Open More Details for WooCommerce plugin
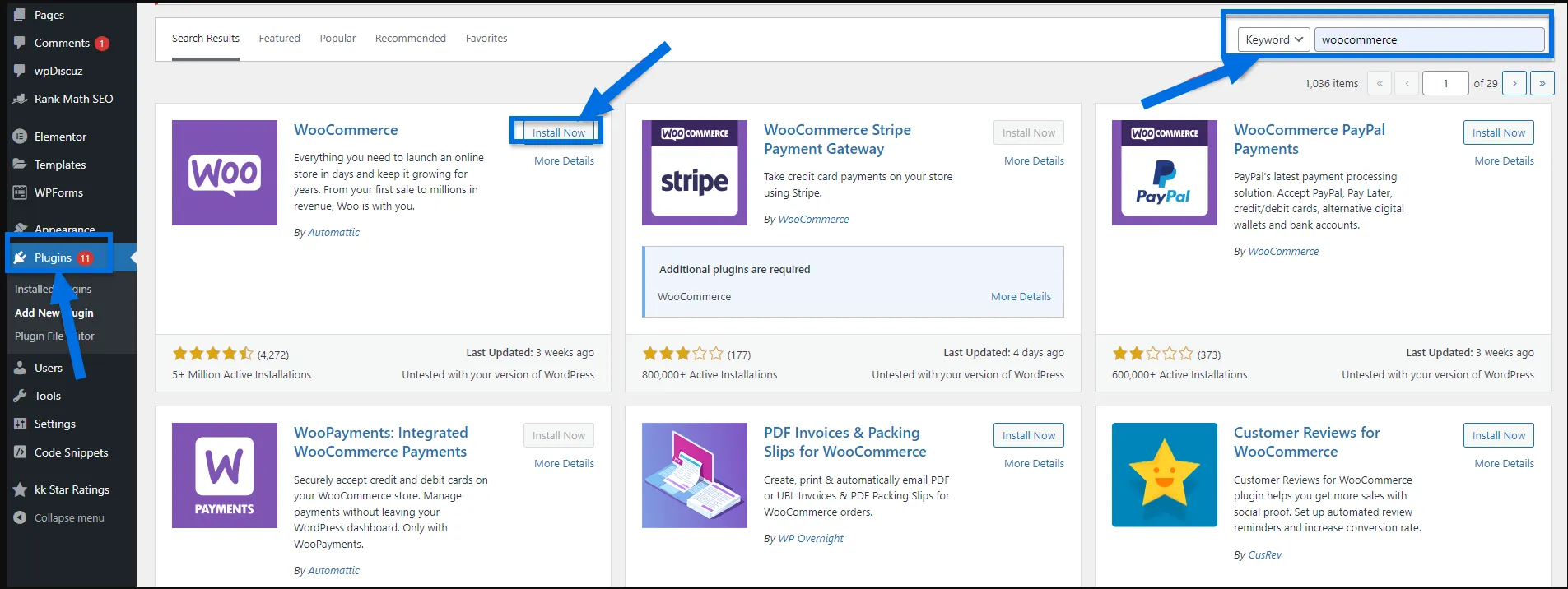Viewport: 1568px width, 589px height. [564, 161]
